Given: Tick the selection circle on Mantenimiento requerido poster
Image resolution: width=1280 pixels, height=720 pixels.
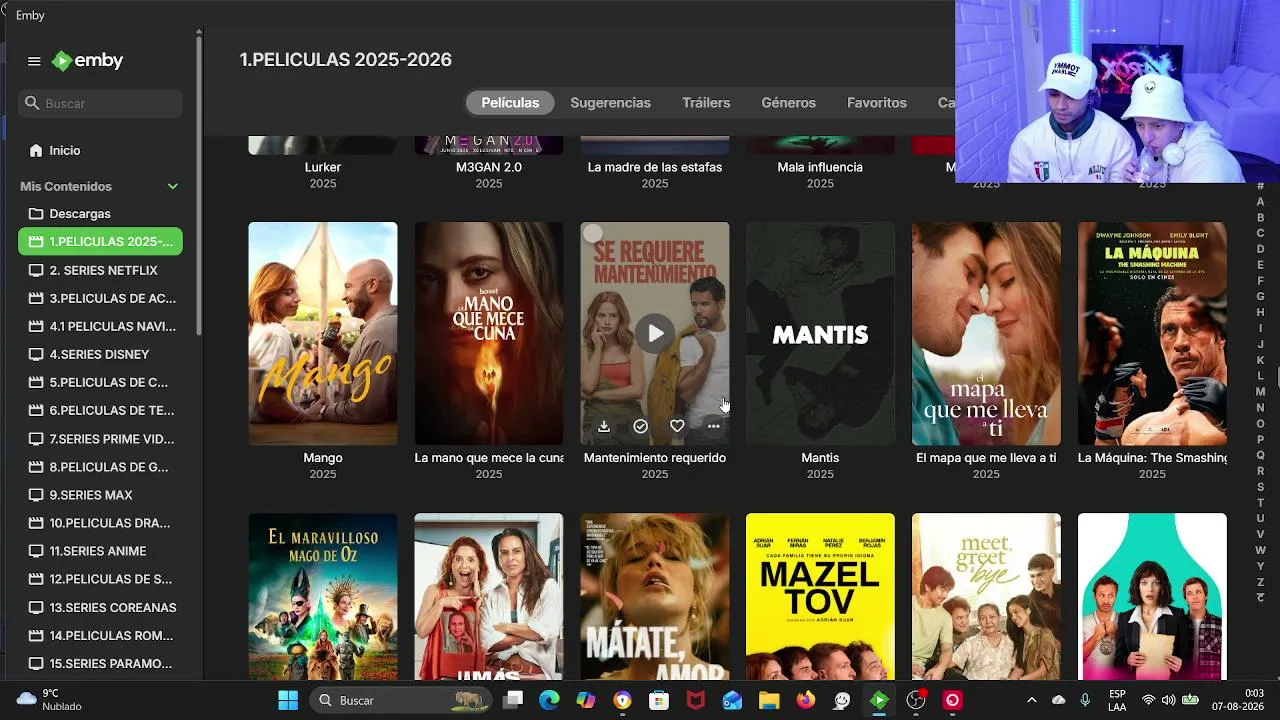Looking at the screenshot, I should click(x=593, y=234).
